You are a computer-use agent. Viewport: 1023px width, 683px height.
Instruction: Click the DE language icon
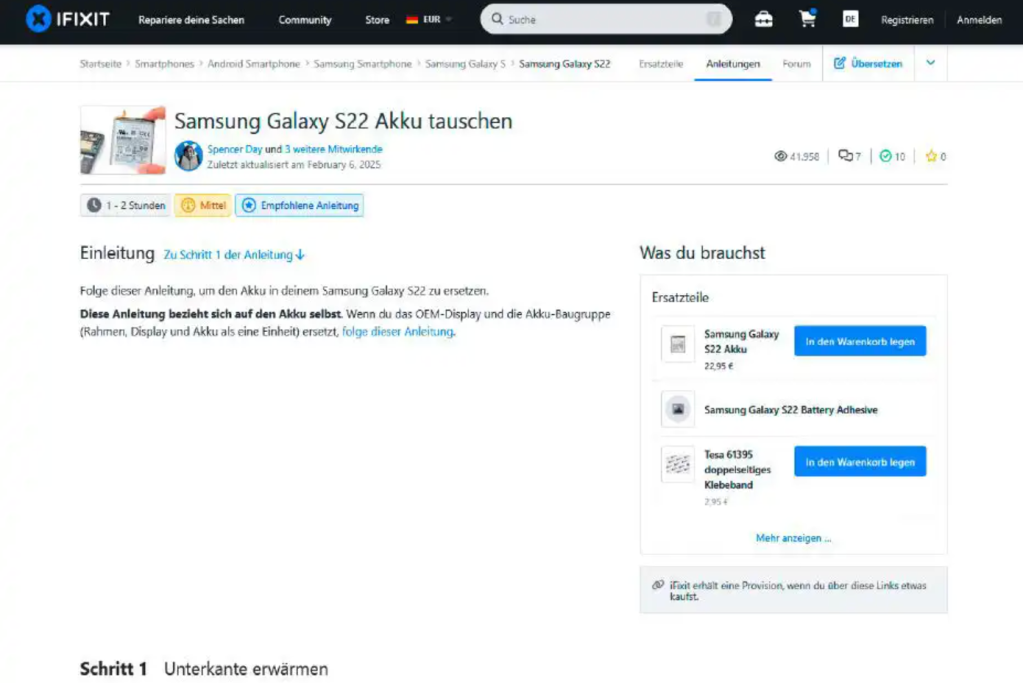[x=850, y=19]
